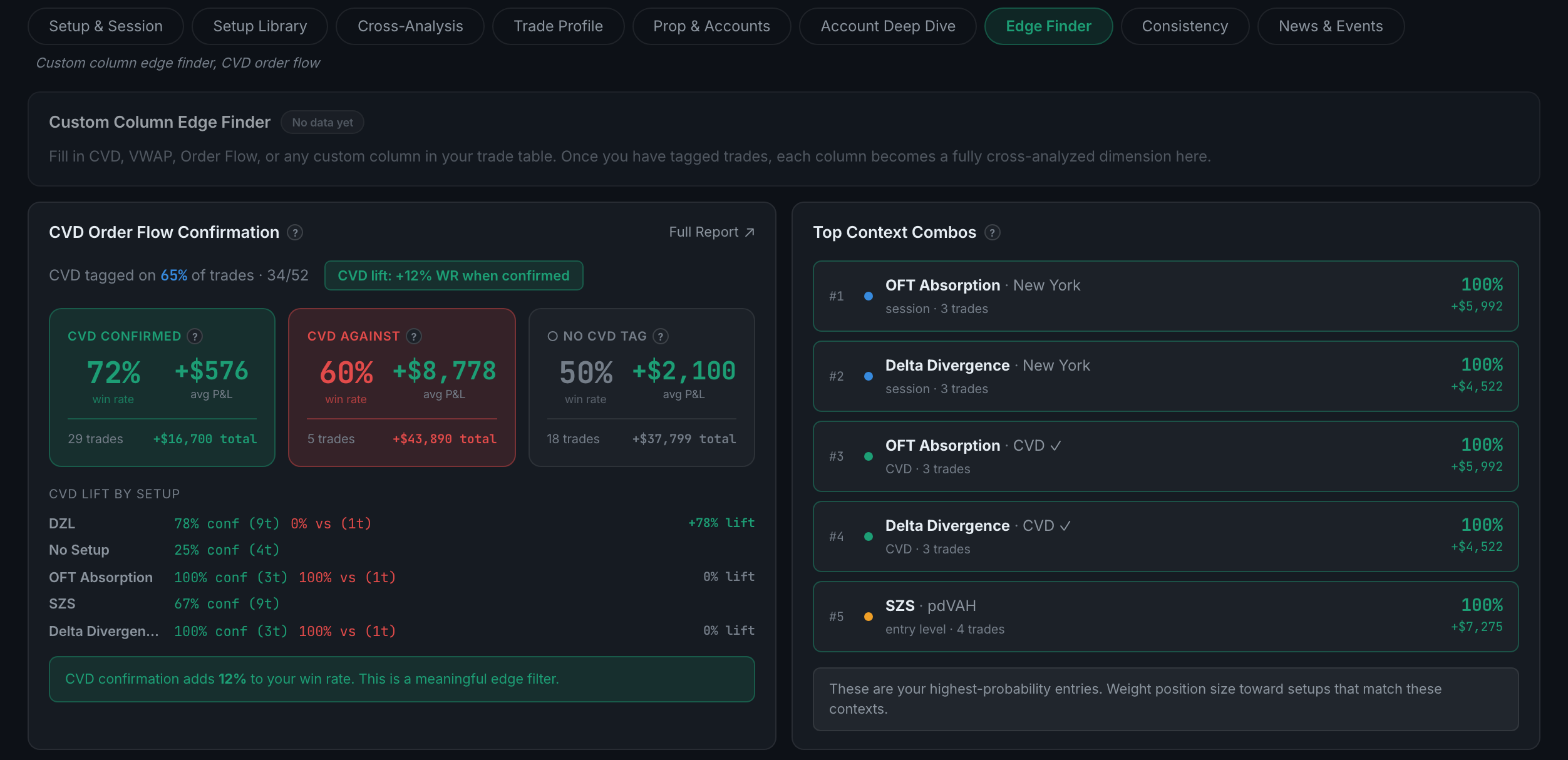Image resolution: width=1568 pixels, height=760 pixels.
Task: Switch to the Consistency tab
Action: [x=1185, y=26]
